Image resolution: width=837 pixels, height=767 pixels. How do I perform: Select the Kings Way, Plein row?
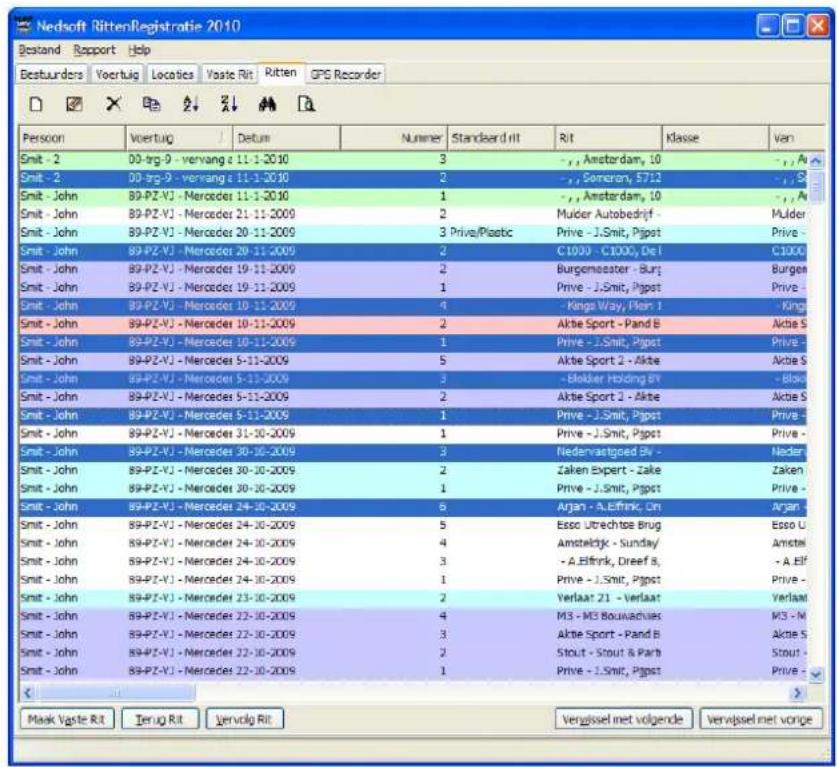click(414, 305)
